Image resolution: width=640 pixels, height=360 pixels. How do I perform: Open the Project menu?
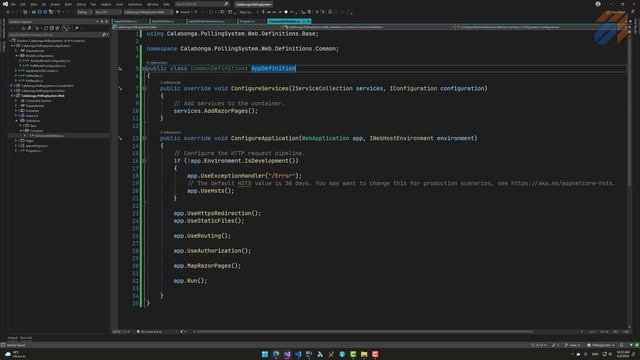pos(55,4)
